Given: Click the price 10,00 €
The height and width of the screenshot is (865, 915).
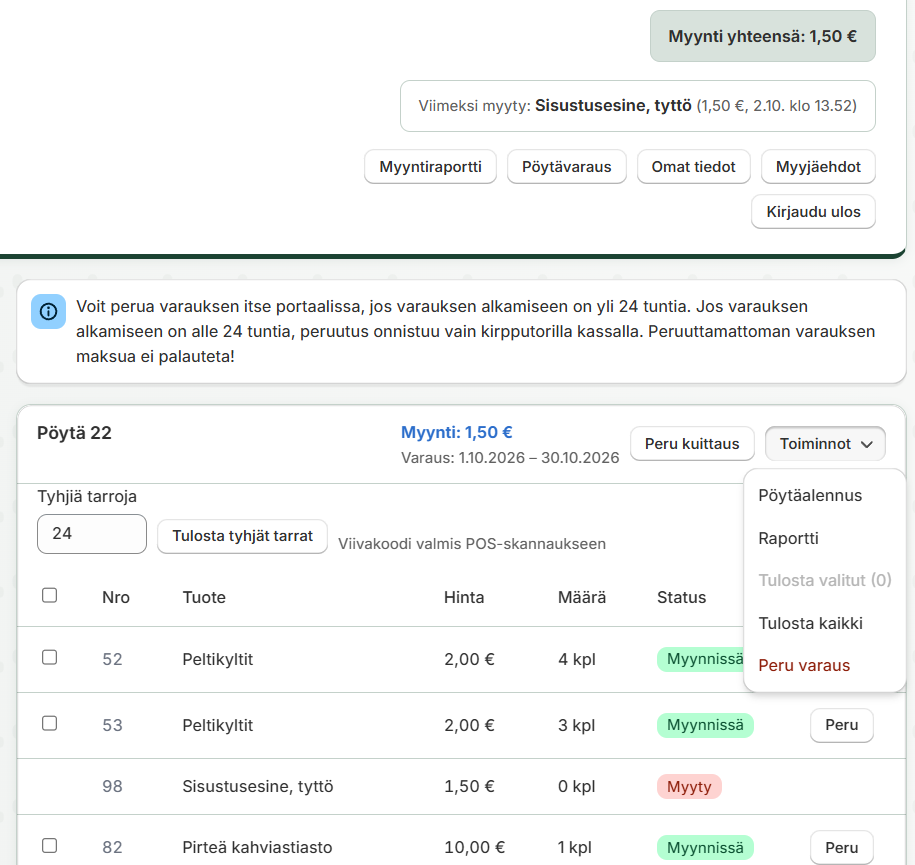Looking at the screenshot, I should (474, 847).
